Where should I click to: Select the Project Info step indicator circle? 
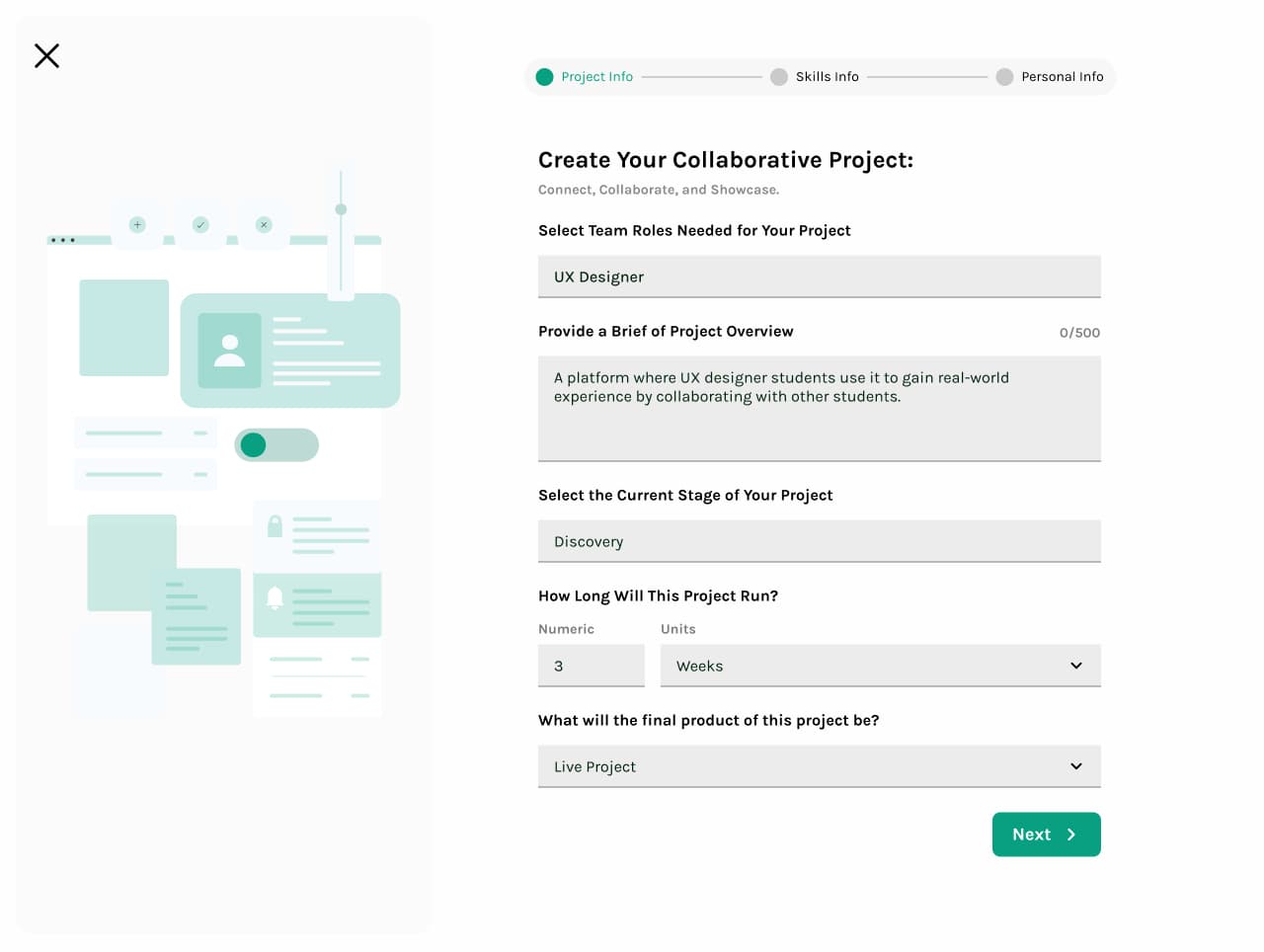544,77
